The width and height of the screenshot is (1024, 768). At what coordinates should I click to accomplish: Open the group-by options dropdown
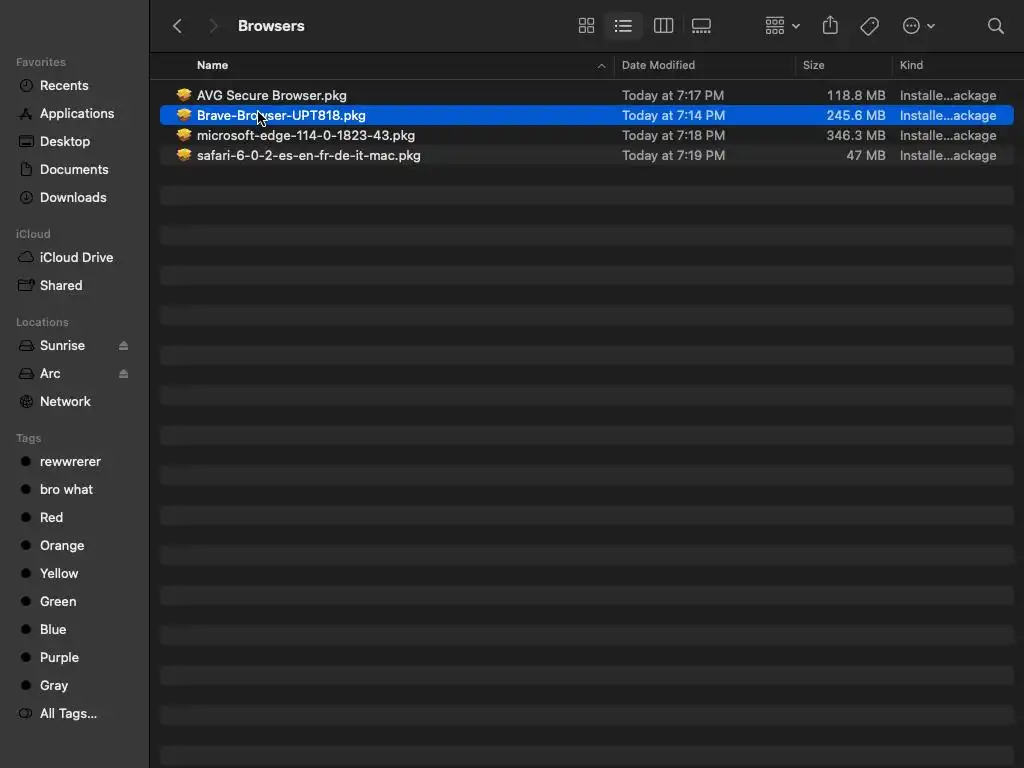(782, 26)
